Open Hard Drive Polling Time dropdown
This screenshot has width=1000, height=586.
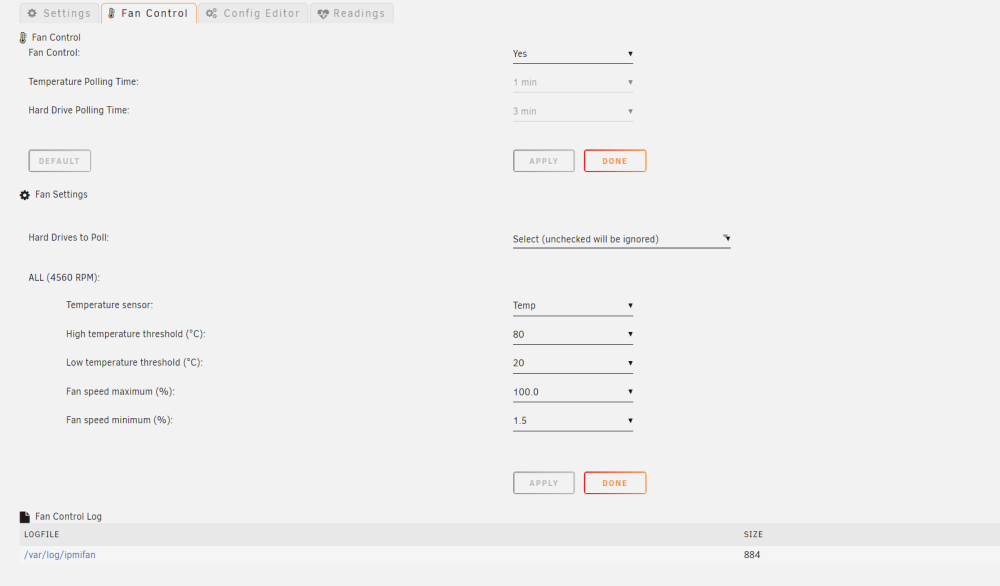pyautogui.click(x=573, y=111)
